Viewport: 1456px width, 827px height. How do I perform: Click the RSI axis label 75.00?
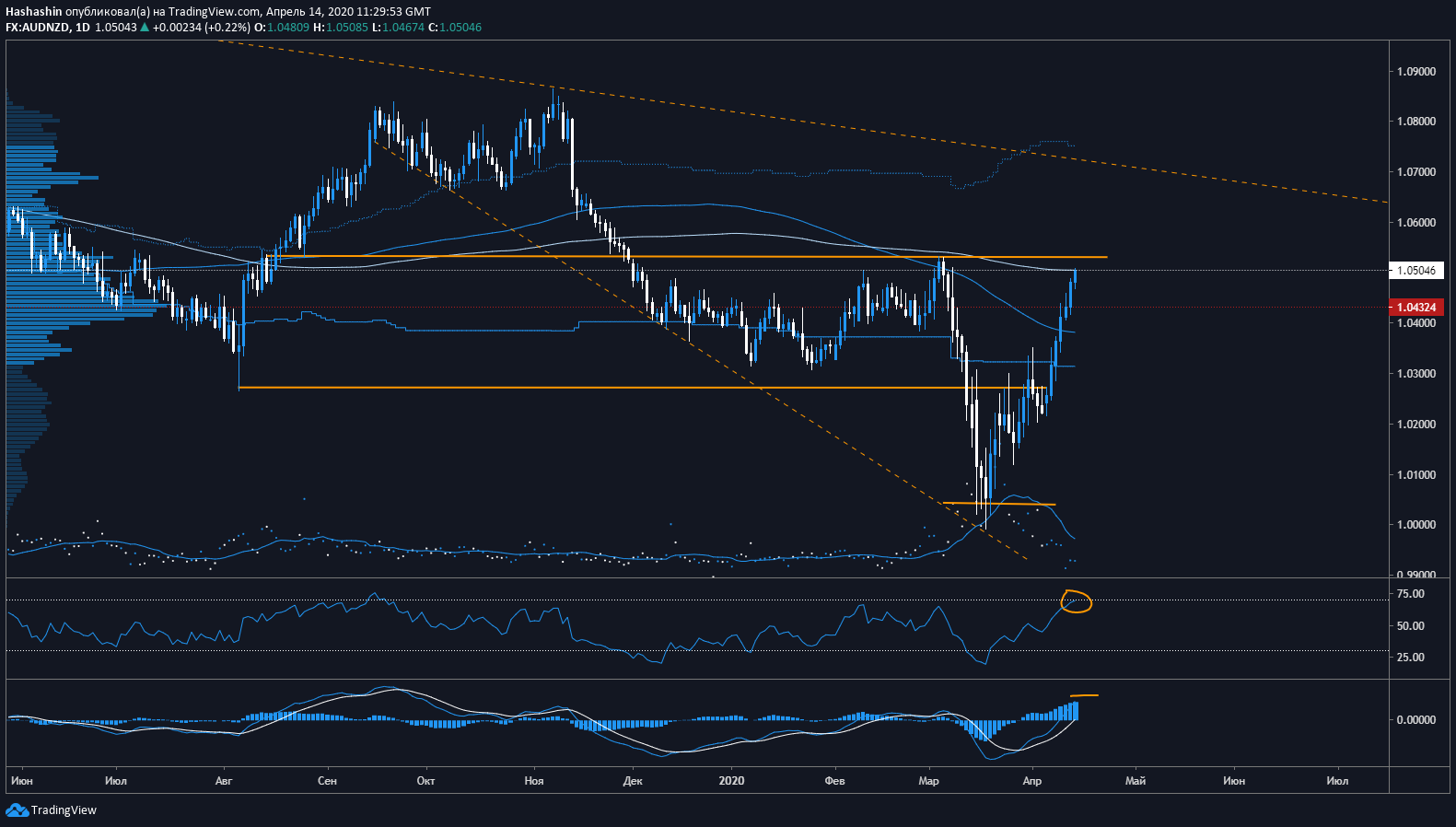click(1411, 594)
